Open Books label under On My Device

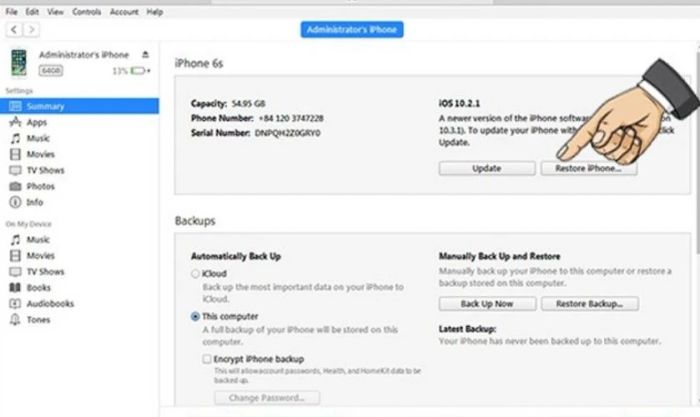38,288
